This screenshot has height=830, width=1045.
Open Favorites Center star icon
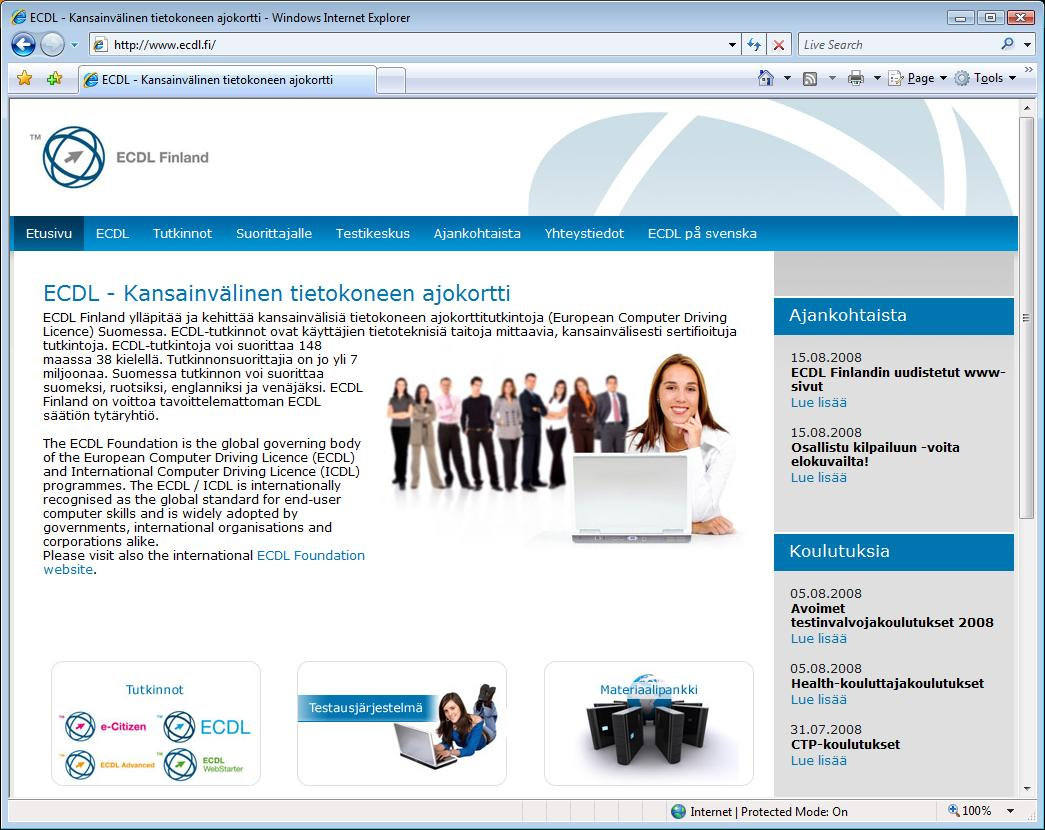[x=25, y=79]
